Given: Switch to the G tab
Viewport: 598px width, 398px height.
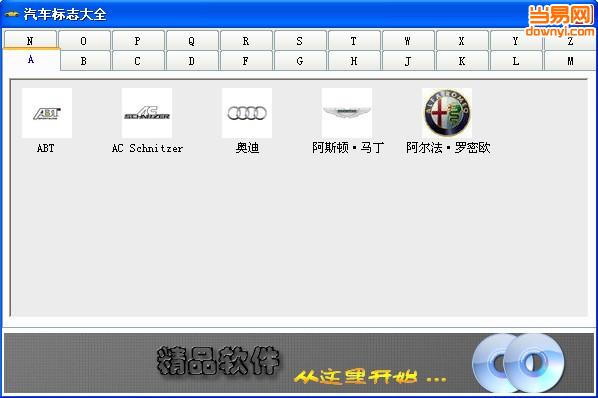Looking at the screenshot, I should pyautogui.click(x=300, y=61).
